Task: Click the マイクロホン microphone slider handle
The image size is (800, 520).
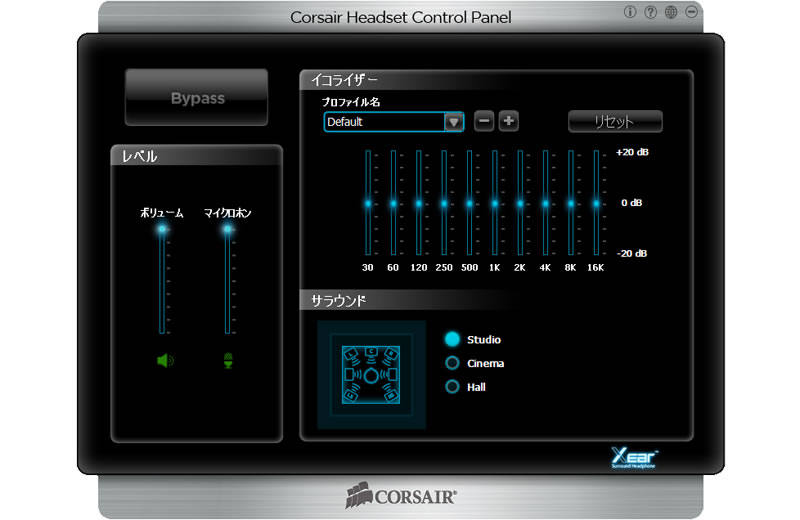Action: pyautogui.click(x=228, y=229)
